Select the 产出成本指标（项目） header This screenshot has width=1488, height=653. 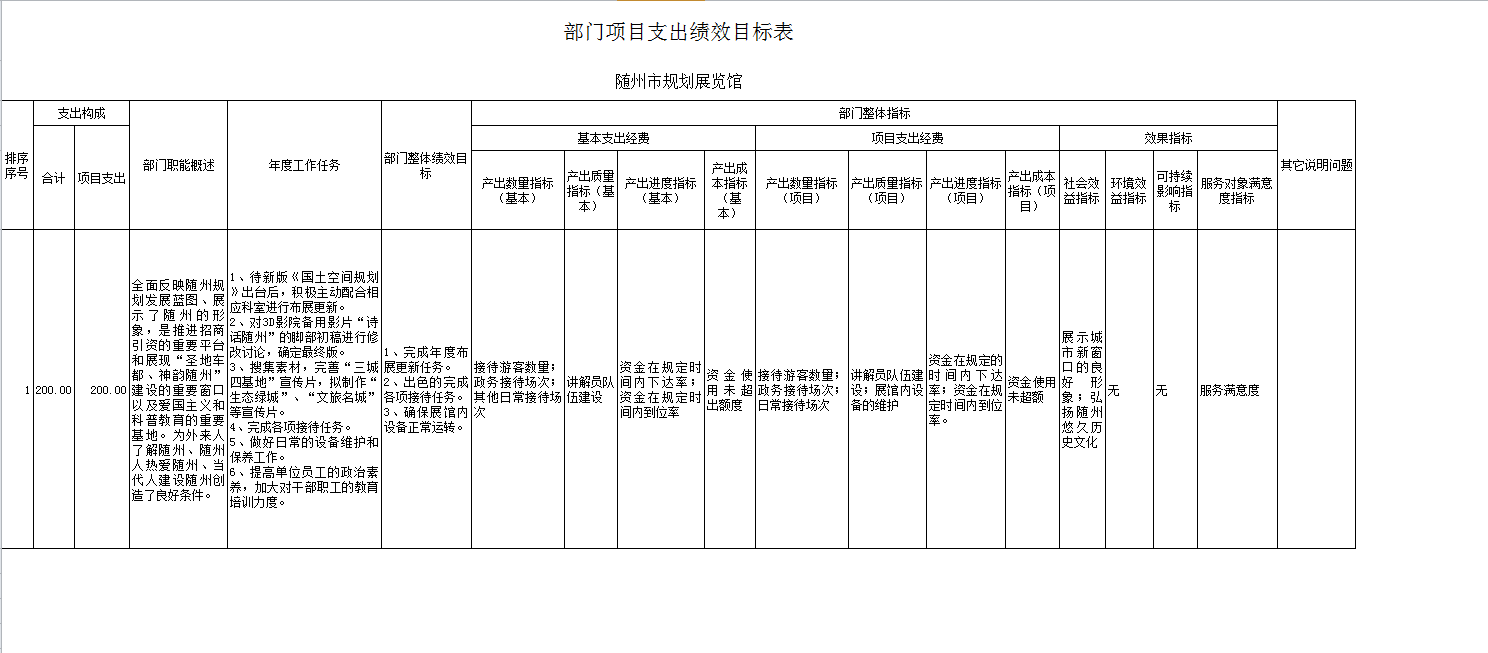click(1032, 190)
